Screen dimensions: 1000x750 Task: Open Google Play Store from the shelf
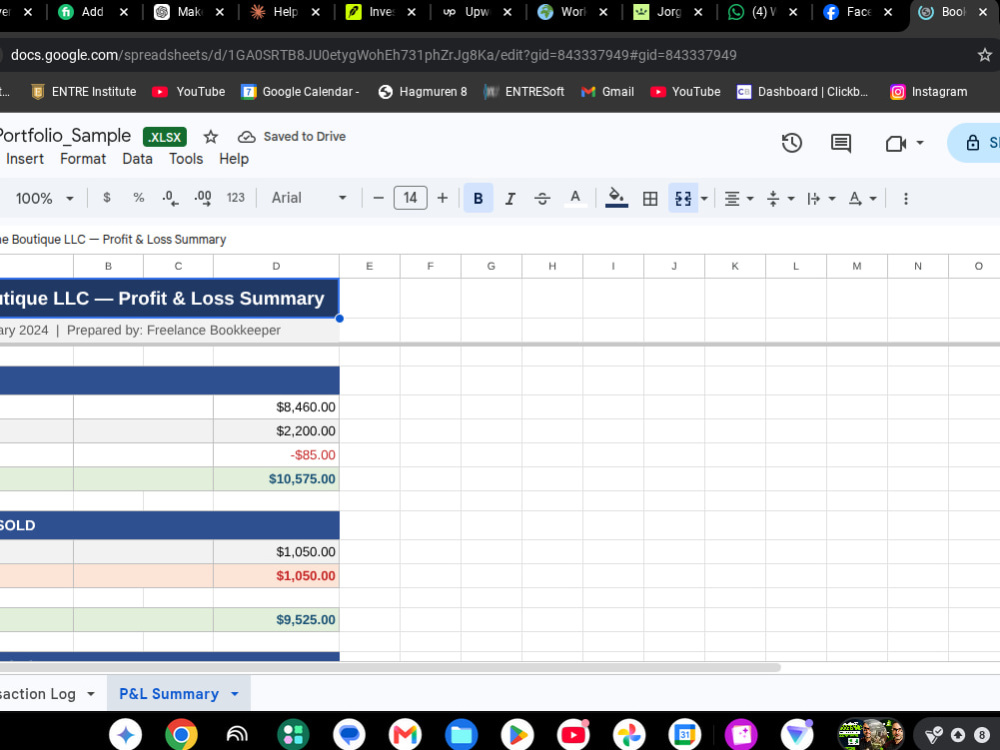[x=517, y=735]
